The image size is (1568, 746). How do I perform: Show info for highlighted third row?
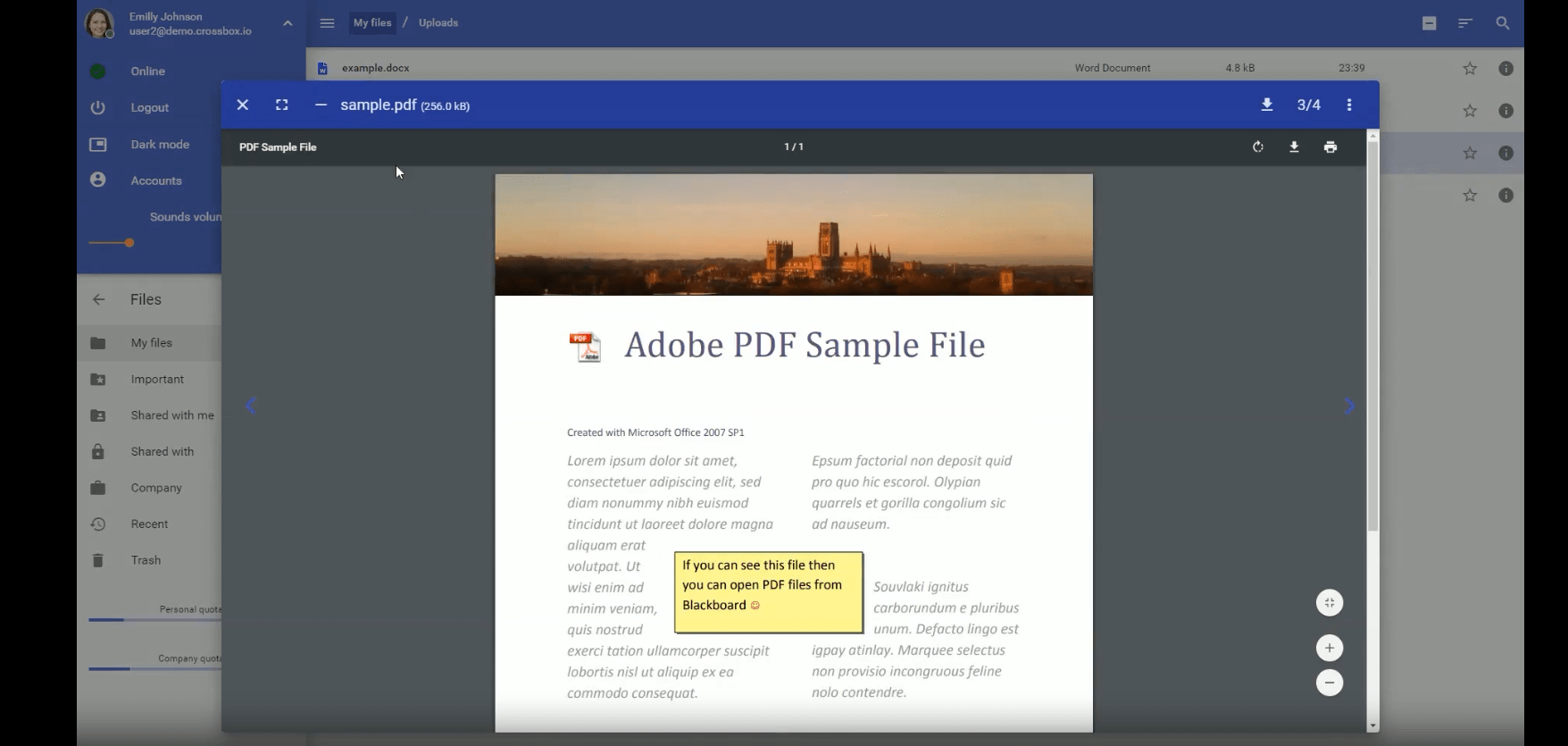coord(1506,153)
